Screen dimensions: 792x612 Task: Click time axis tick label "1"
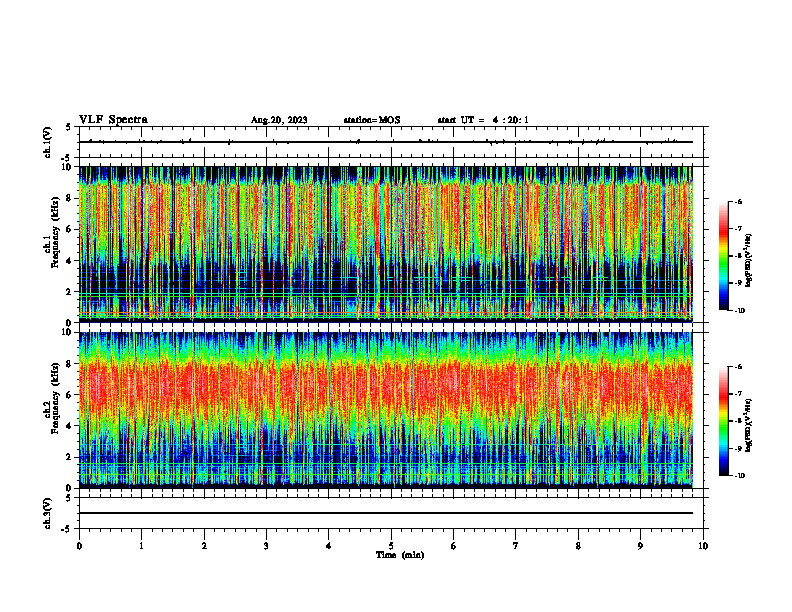pyautogui.click(x=141, y=546)
